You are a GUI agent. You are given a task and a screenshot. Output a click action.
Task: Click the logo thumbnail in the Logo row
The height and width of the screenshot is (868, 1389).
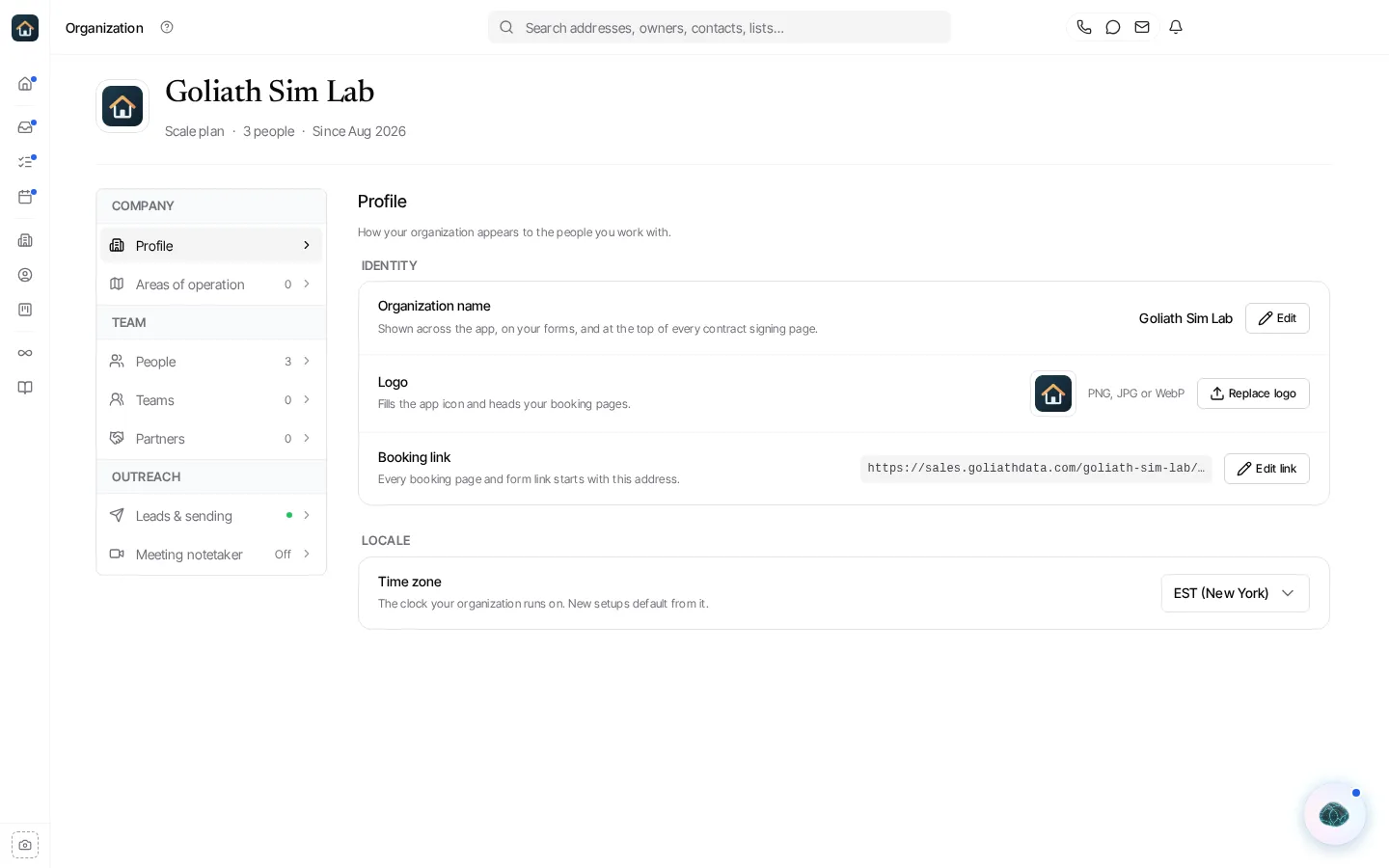(x=1053, y=393)
